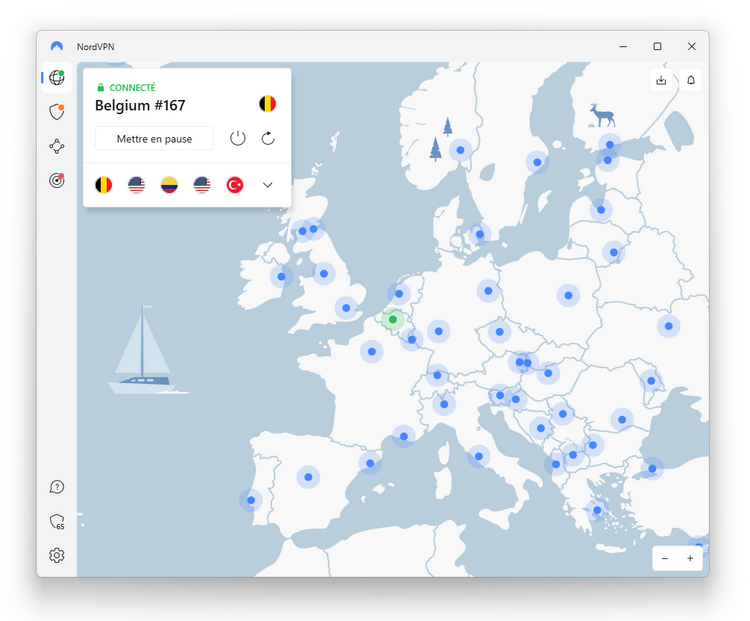Select Belgium flag in recent connections
Image resolution: width=750 pixels, height=621 pixels.
click(103, 185)
